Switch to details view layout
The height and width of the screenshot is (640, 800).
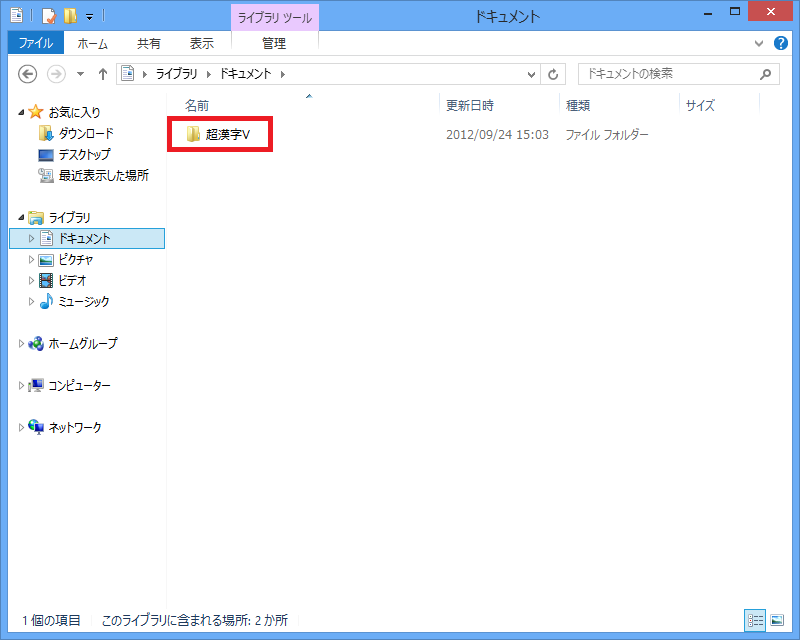753,620
